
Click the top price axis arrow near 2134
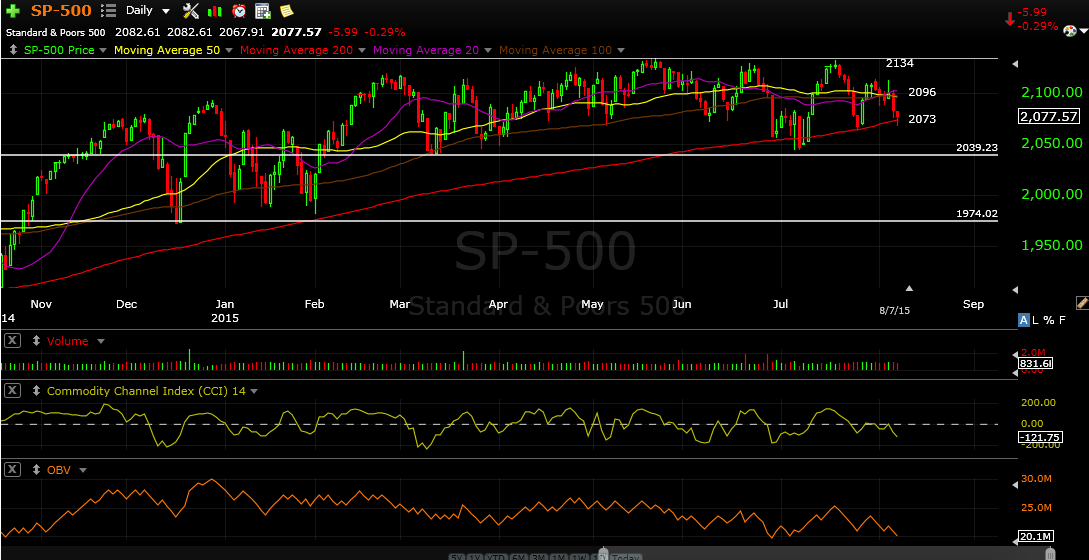pos(1015,64)
